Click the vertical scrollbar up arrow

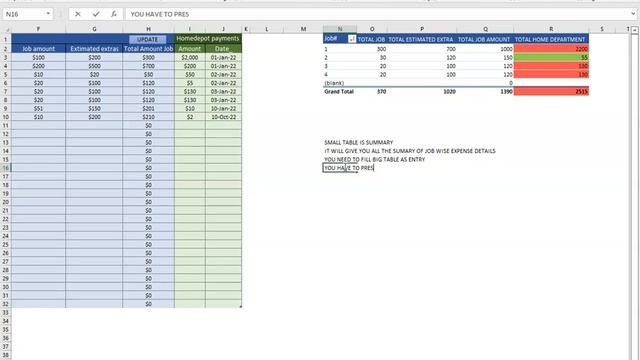tap(635, 30)
